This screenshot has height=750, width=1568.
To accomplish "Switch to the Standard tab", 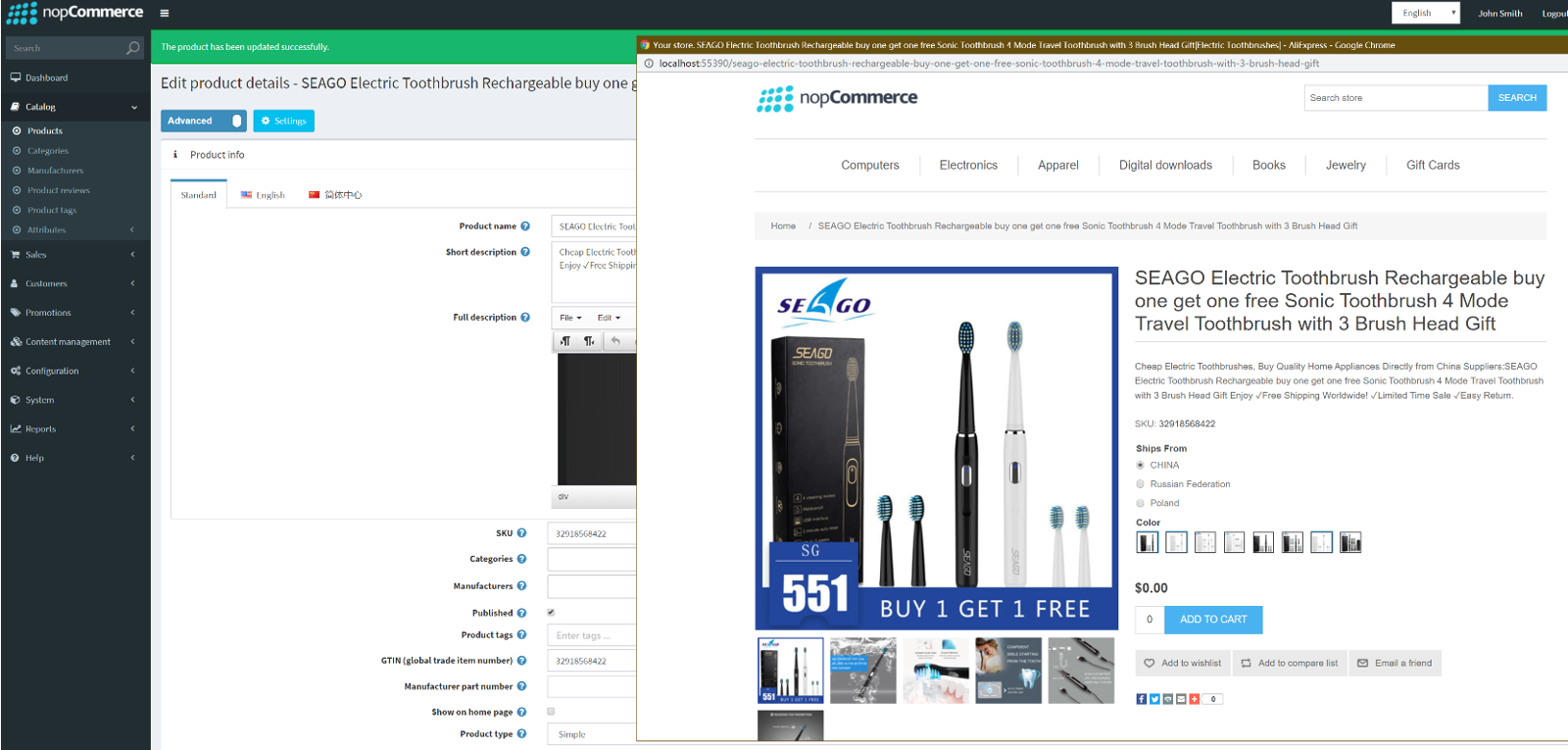I will coord(199,194).
